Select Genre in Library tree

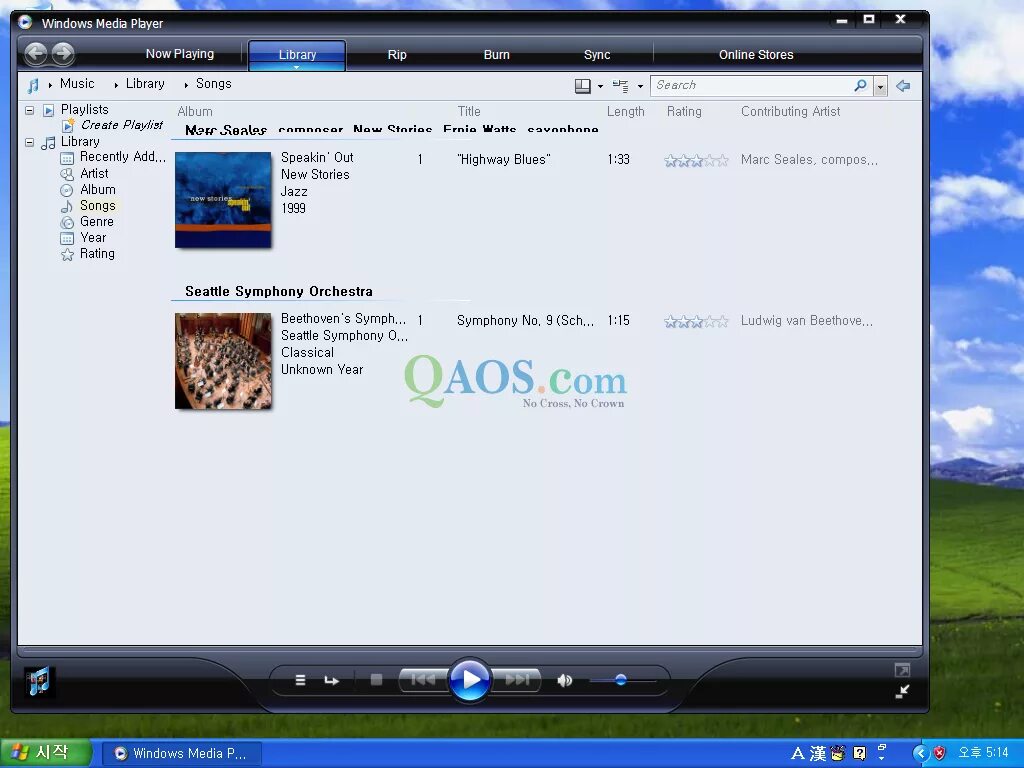[x=97, y=221]
